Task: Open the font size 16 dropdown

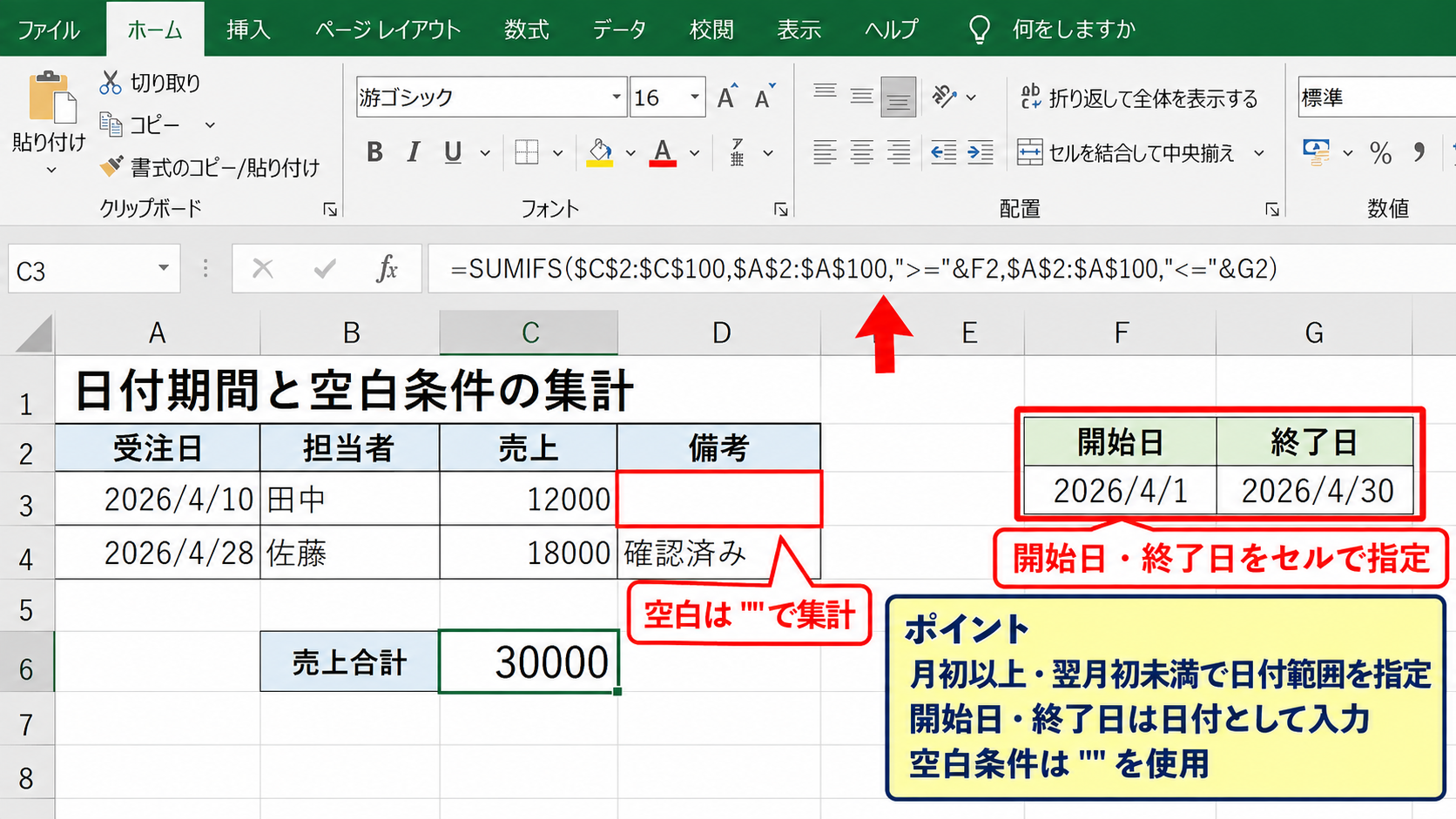Action: 694,97
